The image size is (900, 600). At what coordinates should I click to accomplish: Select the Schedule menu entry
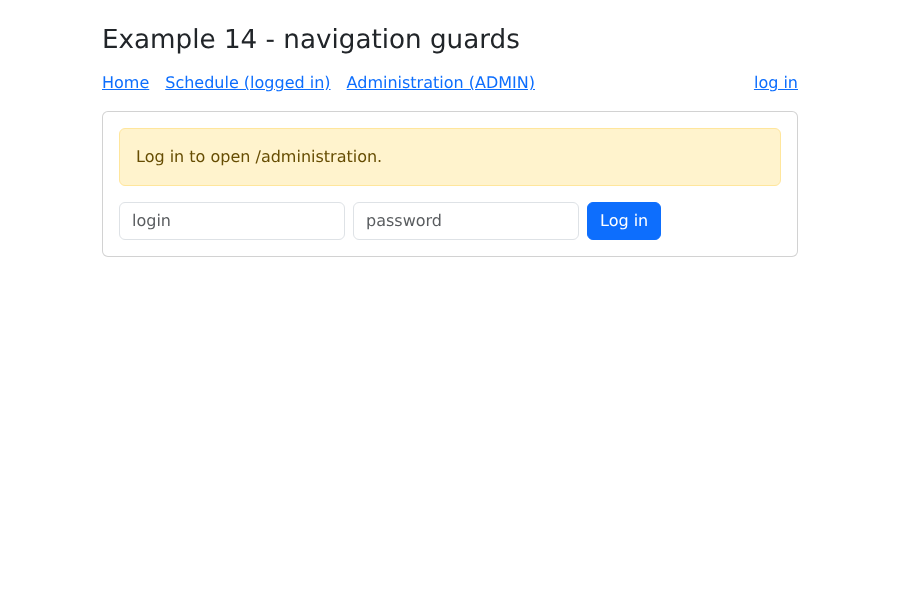[x=247, y=83]
